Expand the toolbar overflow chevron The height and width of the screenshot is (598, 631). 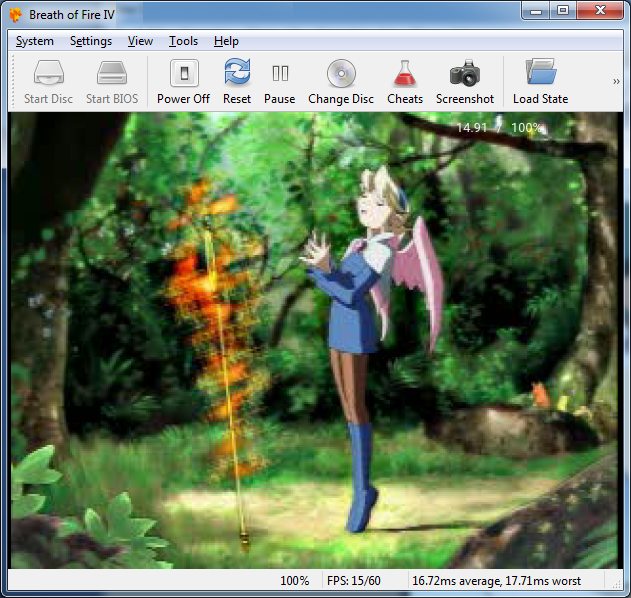point(616,82)
